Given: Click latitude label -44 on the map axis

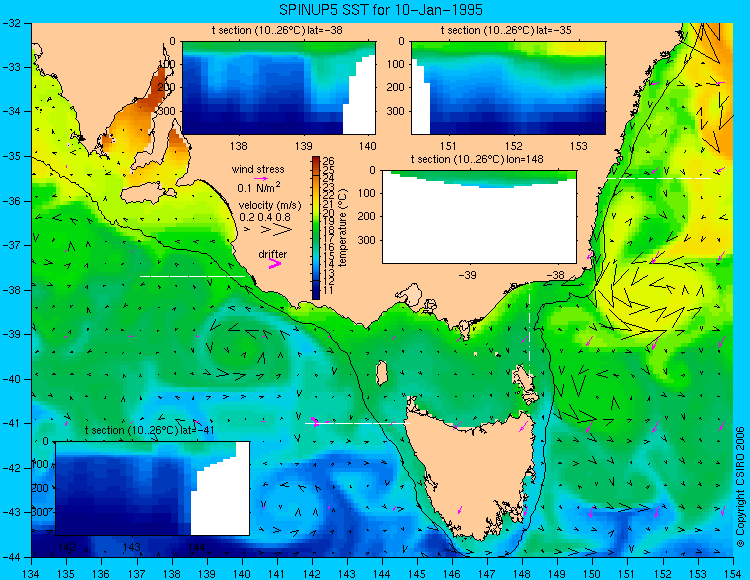Looking at the screenshot, I should pos(10,557).
